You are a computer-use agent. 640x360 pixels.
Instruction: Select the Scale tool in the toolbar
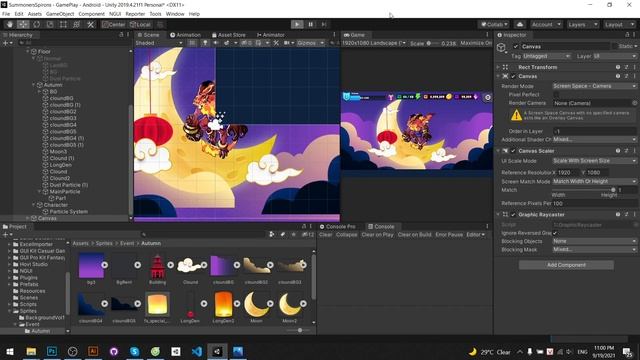pos(50,24)
